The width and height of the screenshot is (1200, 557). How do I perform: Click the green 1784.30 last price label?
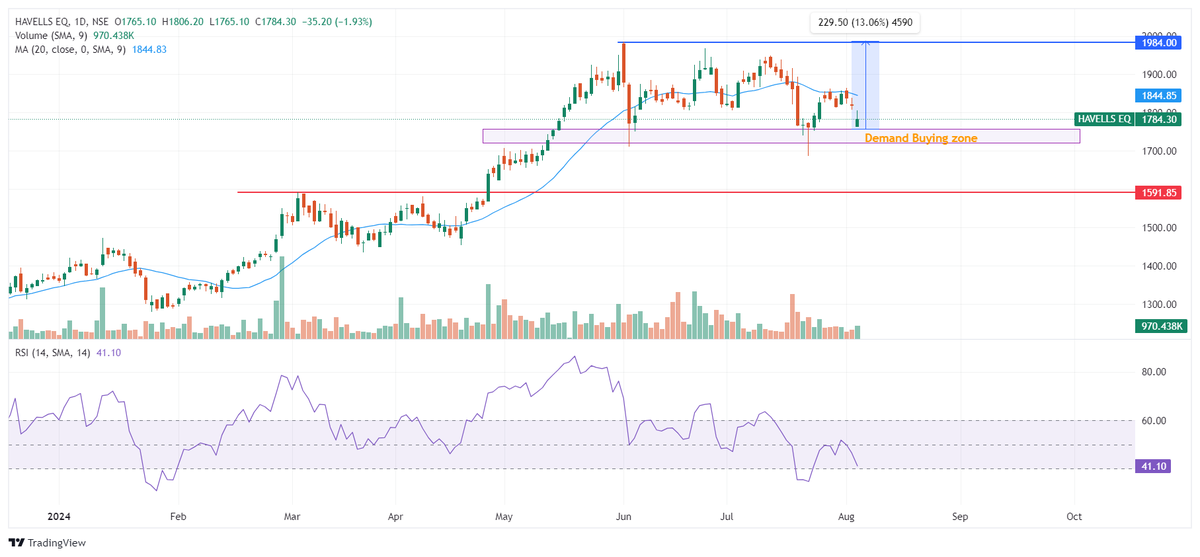tap(1157, 119)
